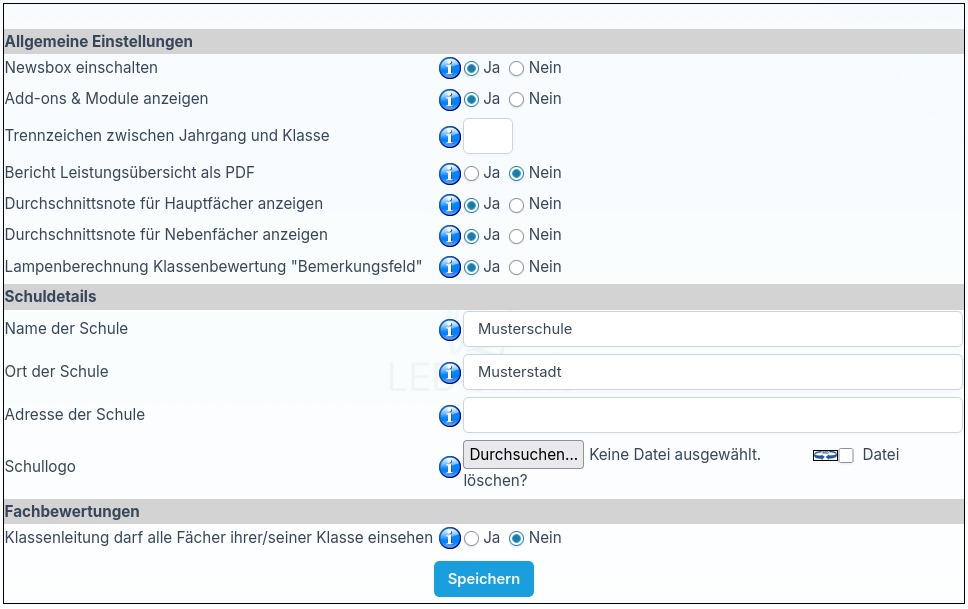
Task: Set Bericht Leistungsübersicht als PDF to Ja
Action: [x=472, y=174]
